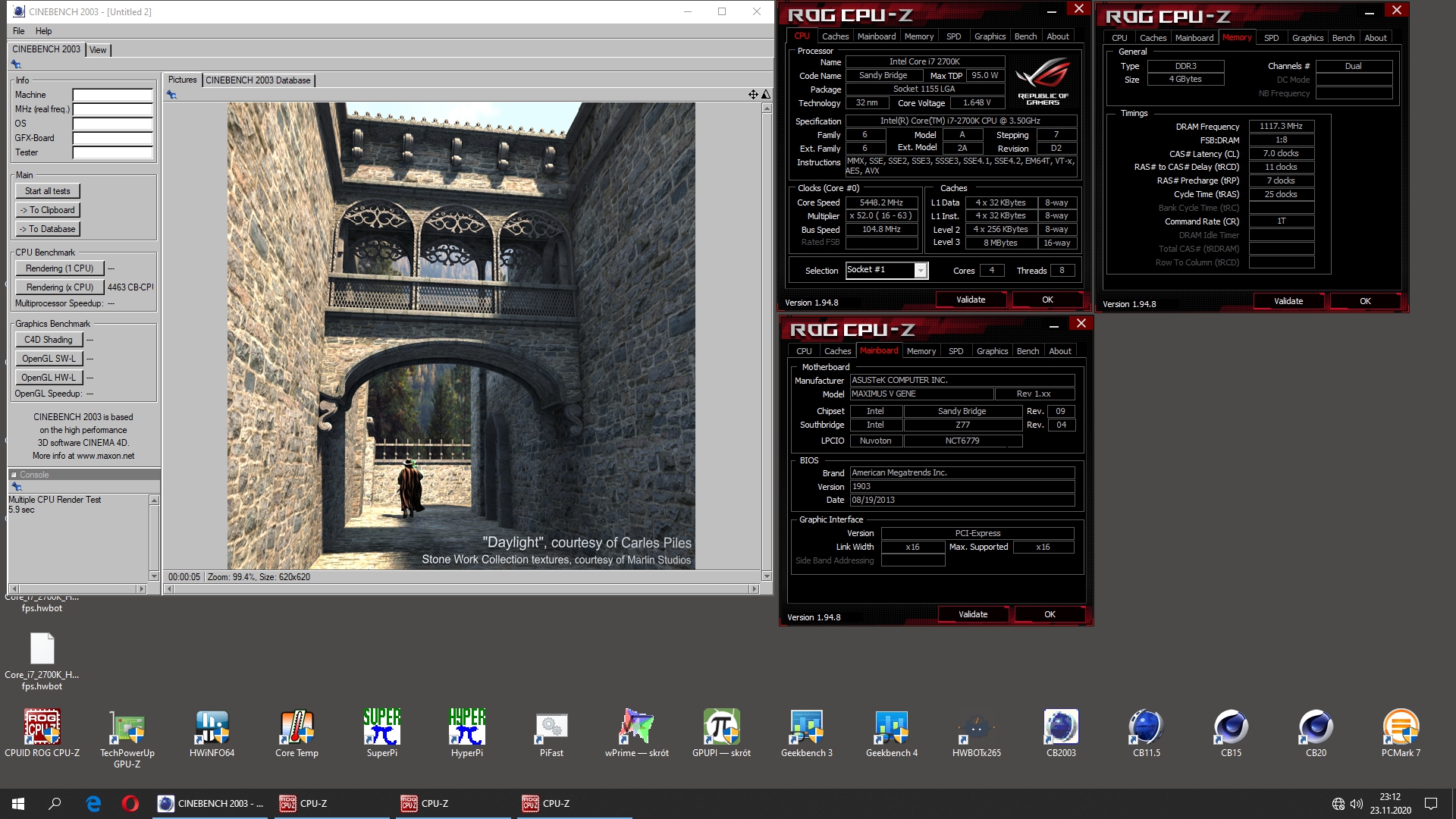
Task: Open Graphics tab in mainboard CPU-Z window
Action: pos(992,351)
